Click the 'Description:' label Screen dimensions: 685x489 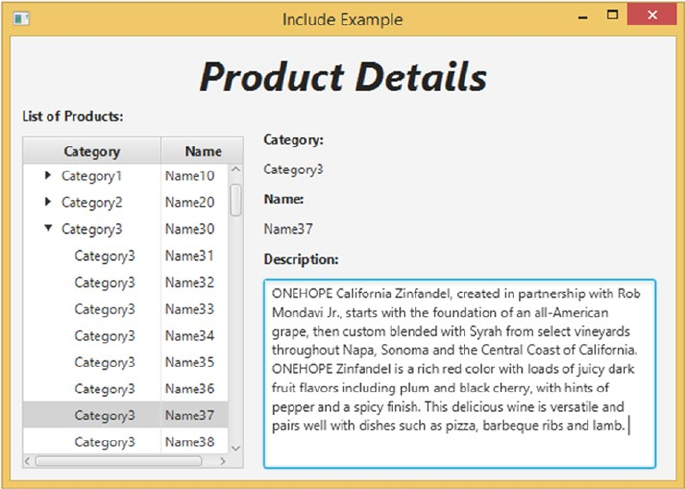click(x=301, y=260)
